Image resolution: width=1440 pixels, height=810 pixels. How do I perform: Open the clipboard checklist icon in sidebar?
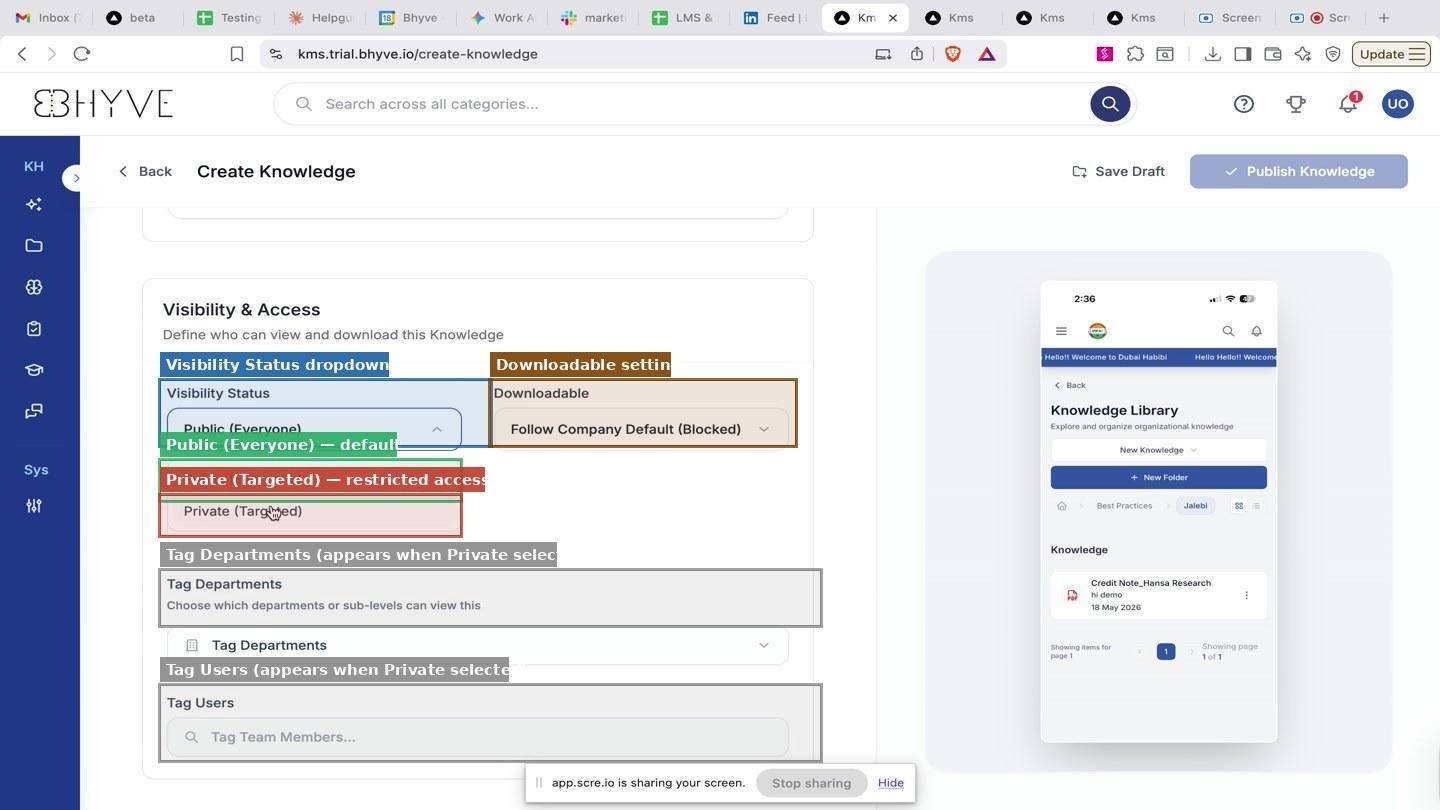pyautogui.click(x=34, y=329)
